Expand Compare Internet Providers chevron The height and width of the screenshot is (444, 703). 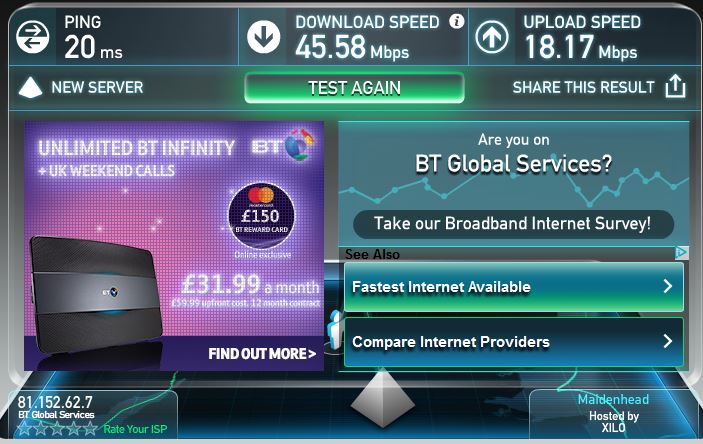[668, 341]
